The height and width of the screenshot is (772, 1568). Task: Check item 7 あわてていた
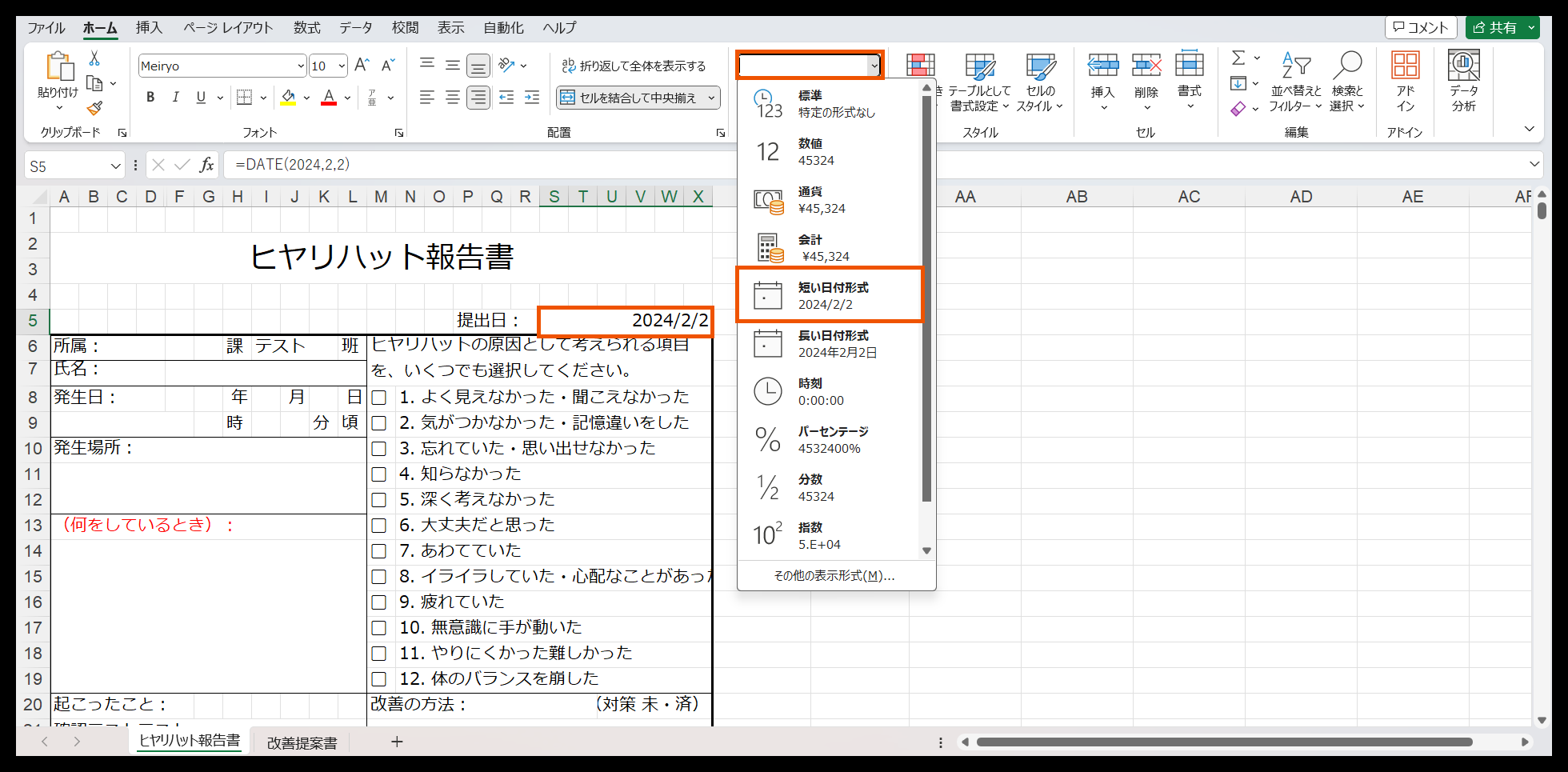(x=378, y=550)
